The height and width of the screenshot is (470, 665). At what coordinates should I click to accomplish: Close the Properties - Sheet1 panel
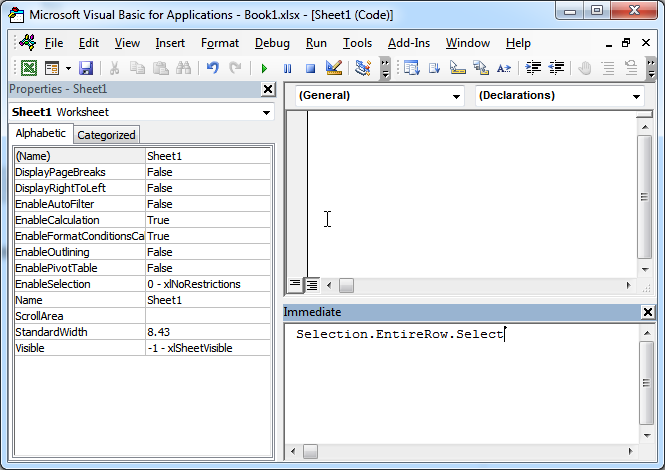pos(268,89)
